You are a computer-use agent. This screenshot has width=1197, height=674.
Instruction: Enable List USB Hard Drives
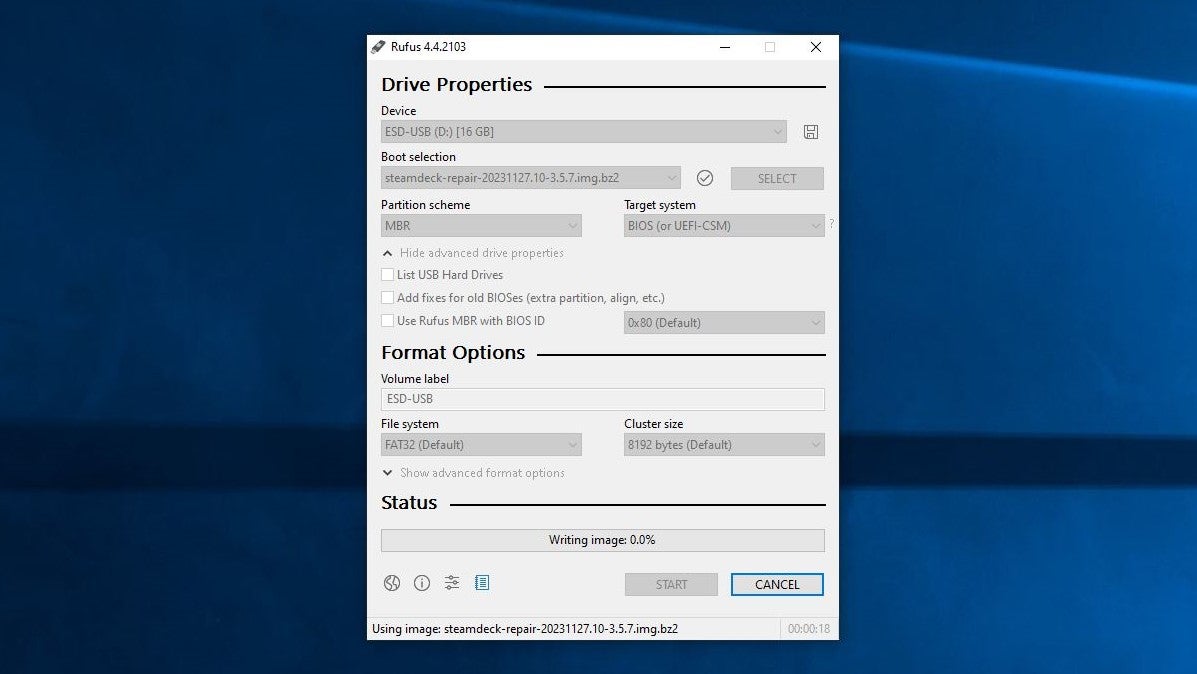388,274
